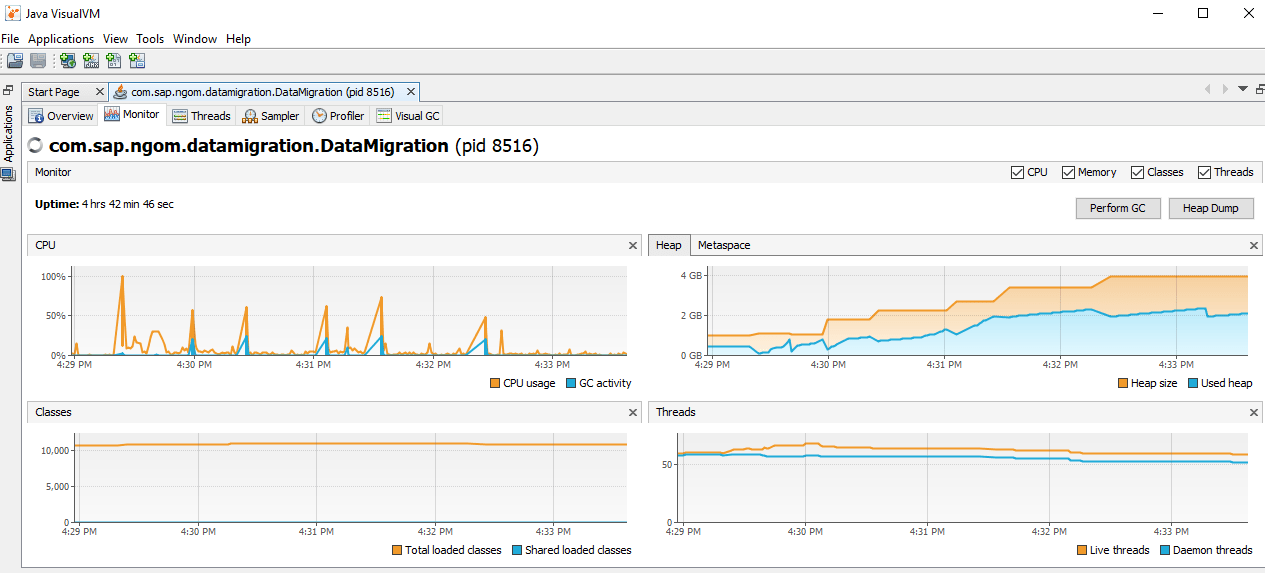Click the com.sap.ngom.datamigration.DataMigration heading

tap(249, 146)
